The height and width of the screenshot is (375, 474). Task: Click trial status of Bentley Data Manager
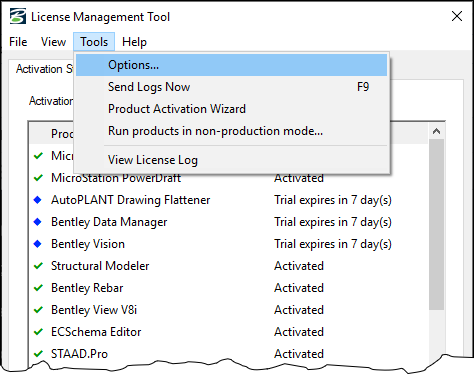pyautogui.click(x=333, y=222)
